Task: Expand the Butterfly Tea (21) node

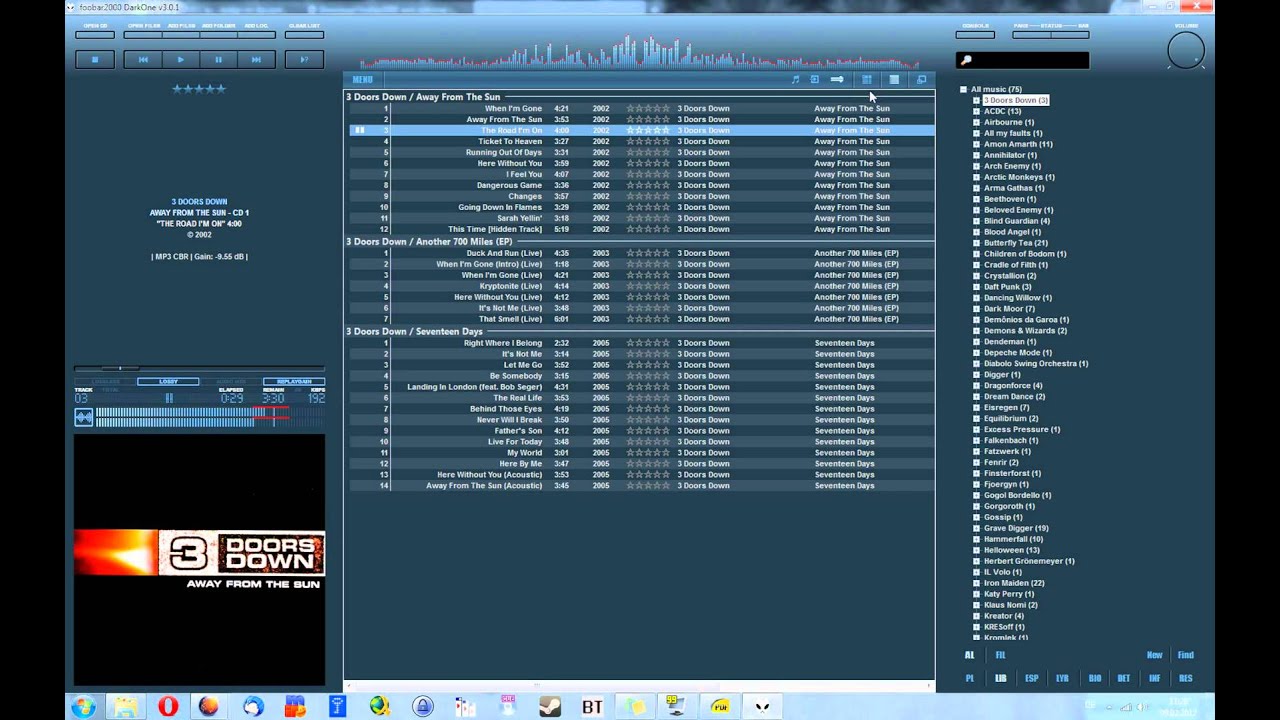Action: pos(976,243)
